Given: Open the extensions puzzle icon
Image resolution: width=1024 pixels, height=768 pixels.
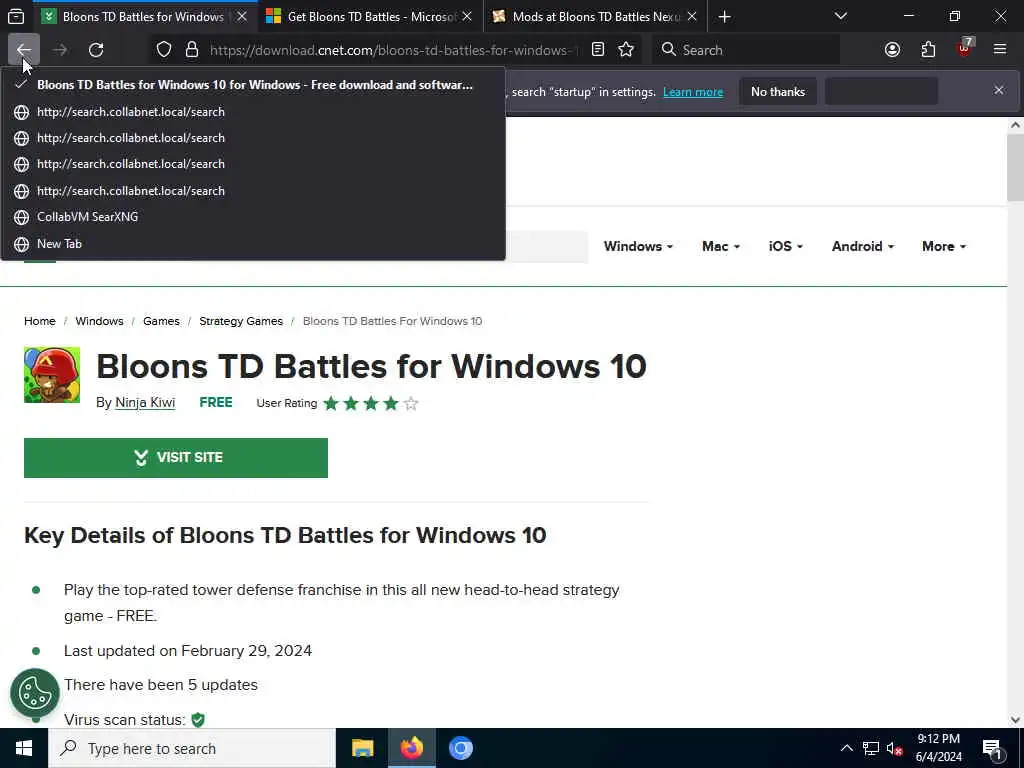Looking at the screenshot, I should 928,50.
